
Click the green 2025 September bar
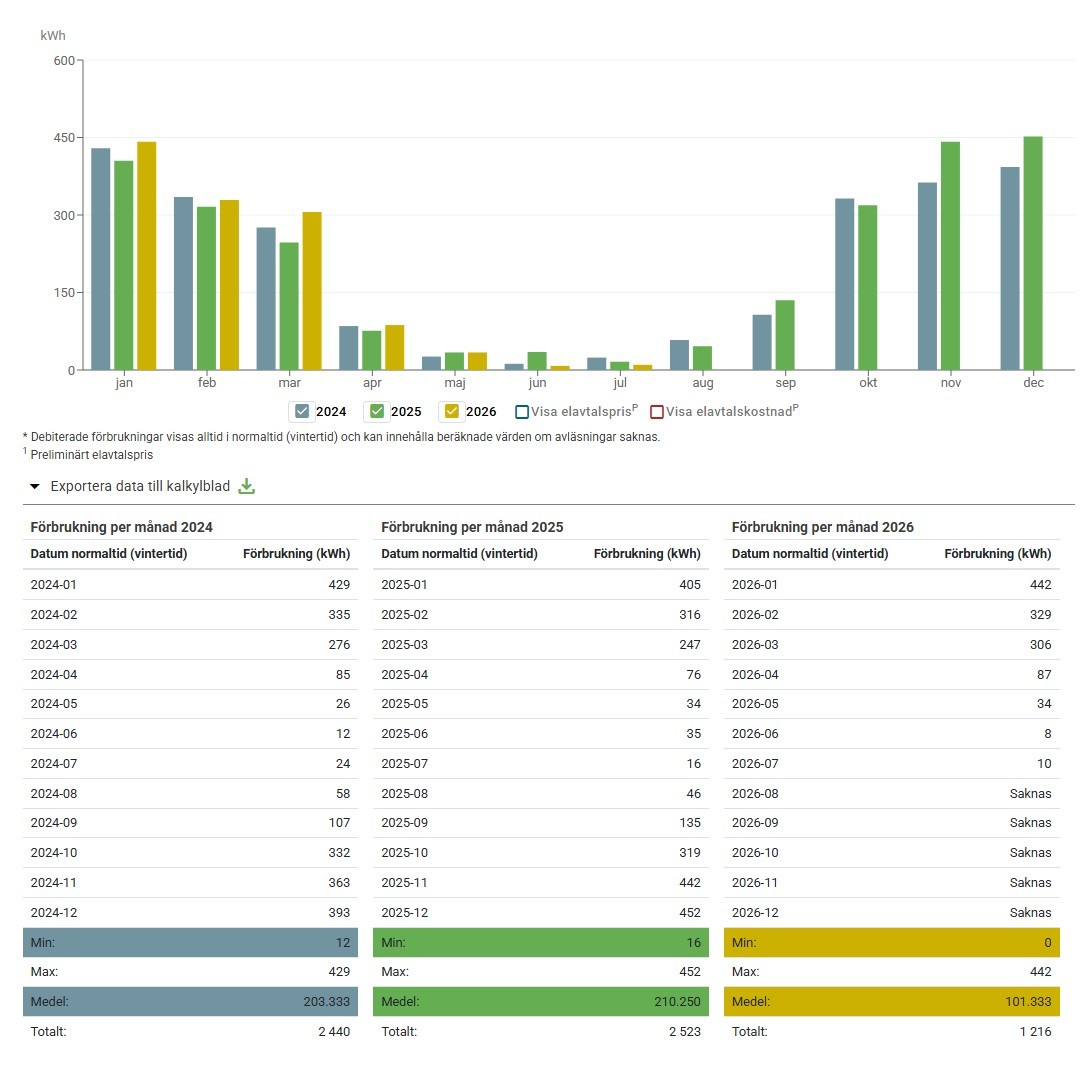click(785, 335)
